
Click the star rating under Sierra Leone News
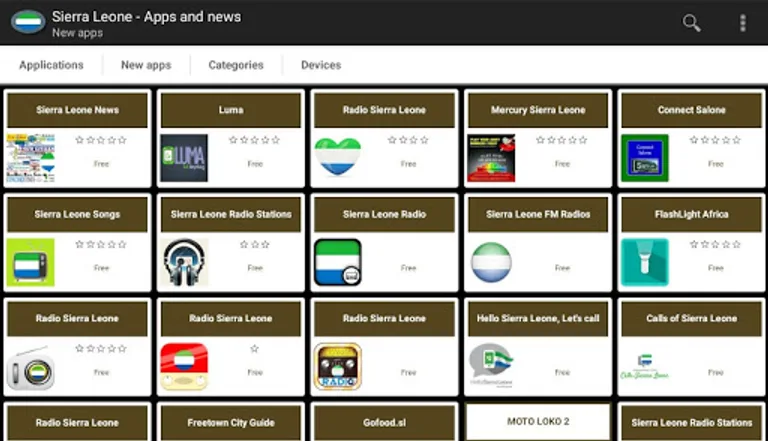tap(101, 140)
